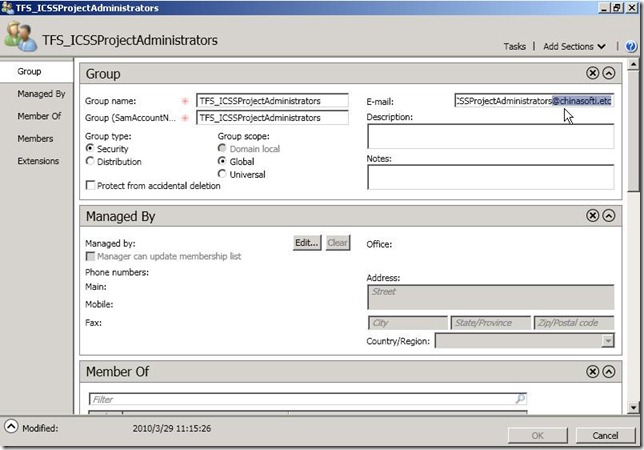Screen dimensions: 644x450
Task: Maximize the window using the restore button
Action: tap(617, 8)
